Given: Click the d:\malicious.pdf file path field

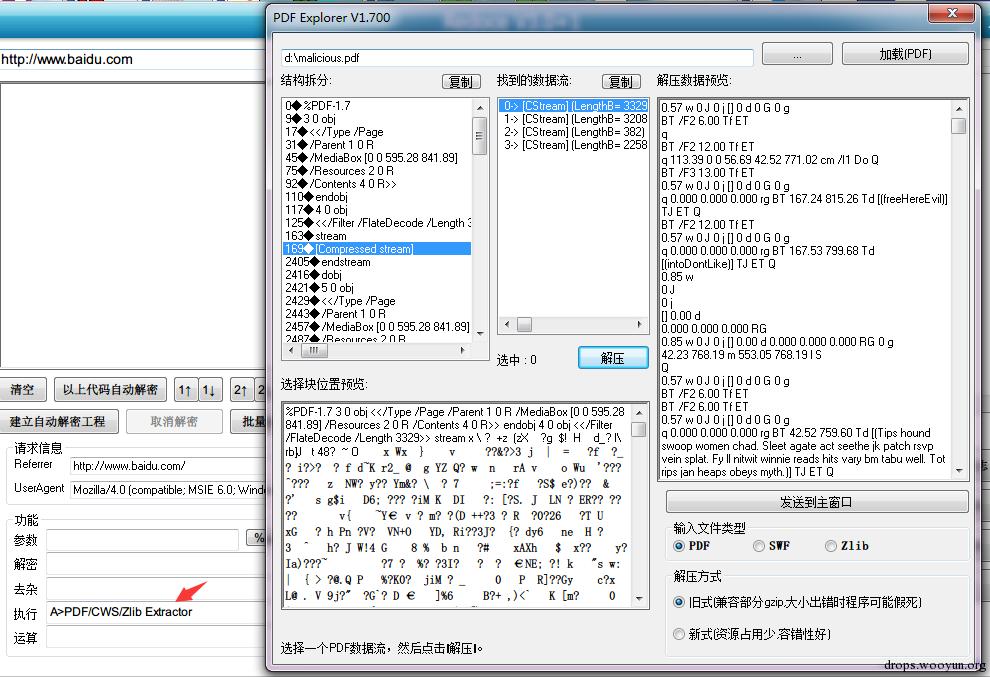Looking at the screenshot, I should [516, 58].
